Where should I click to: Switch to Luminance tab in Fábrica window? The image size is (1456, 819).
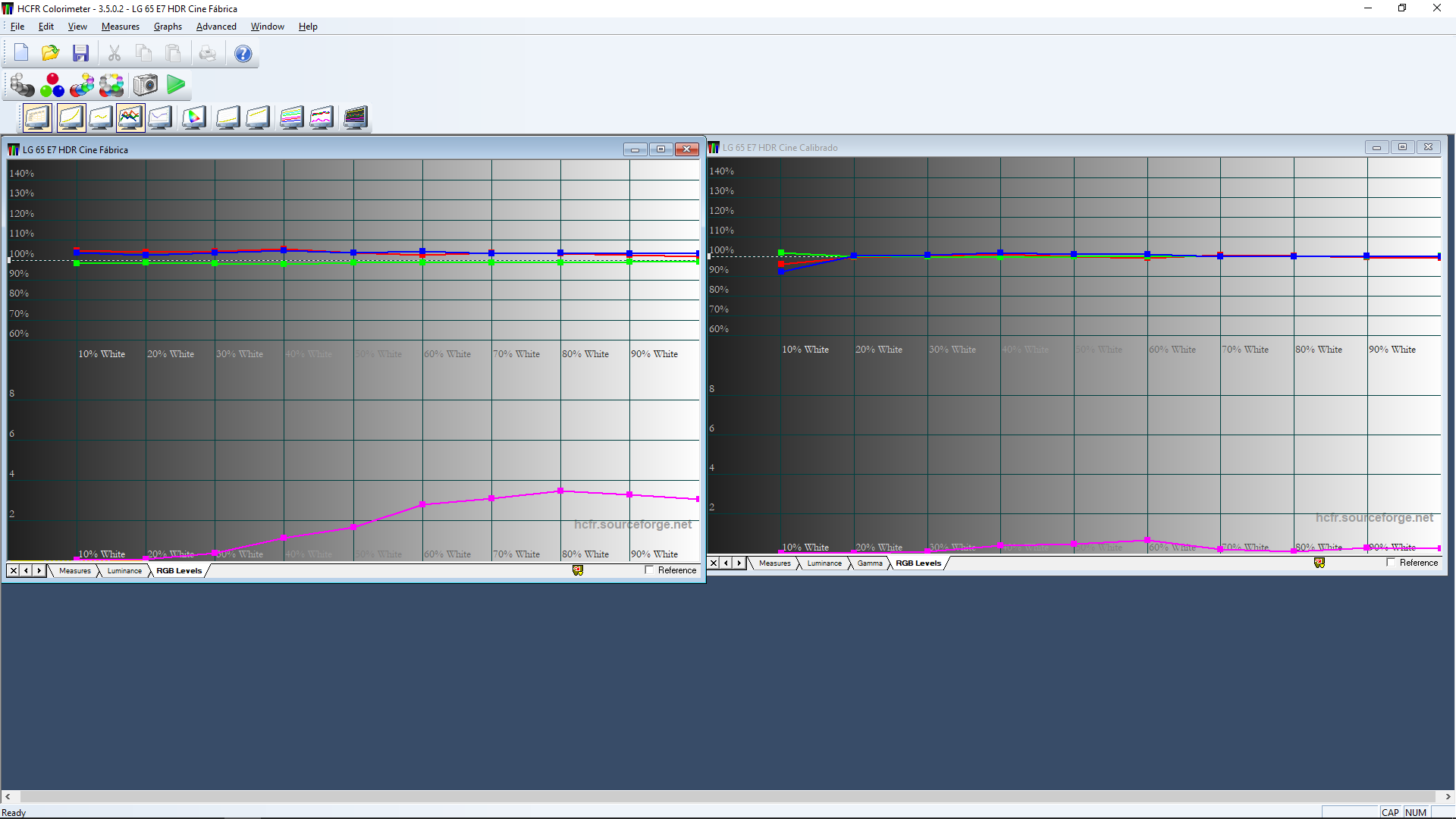pos(124,571)
